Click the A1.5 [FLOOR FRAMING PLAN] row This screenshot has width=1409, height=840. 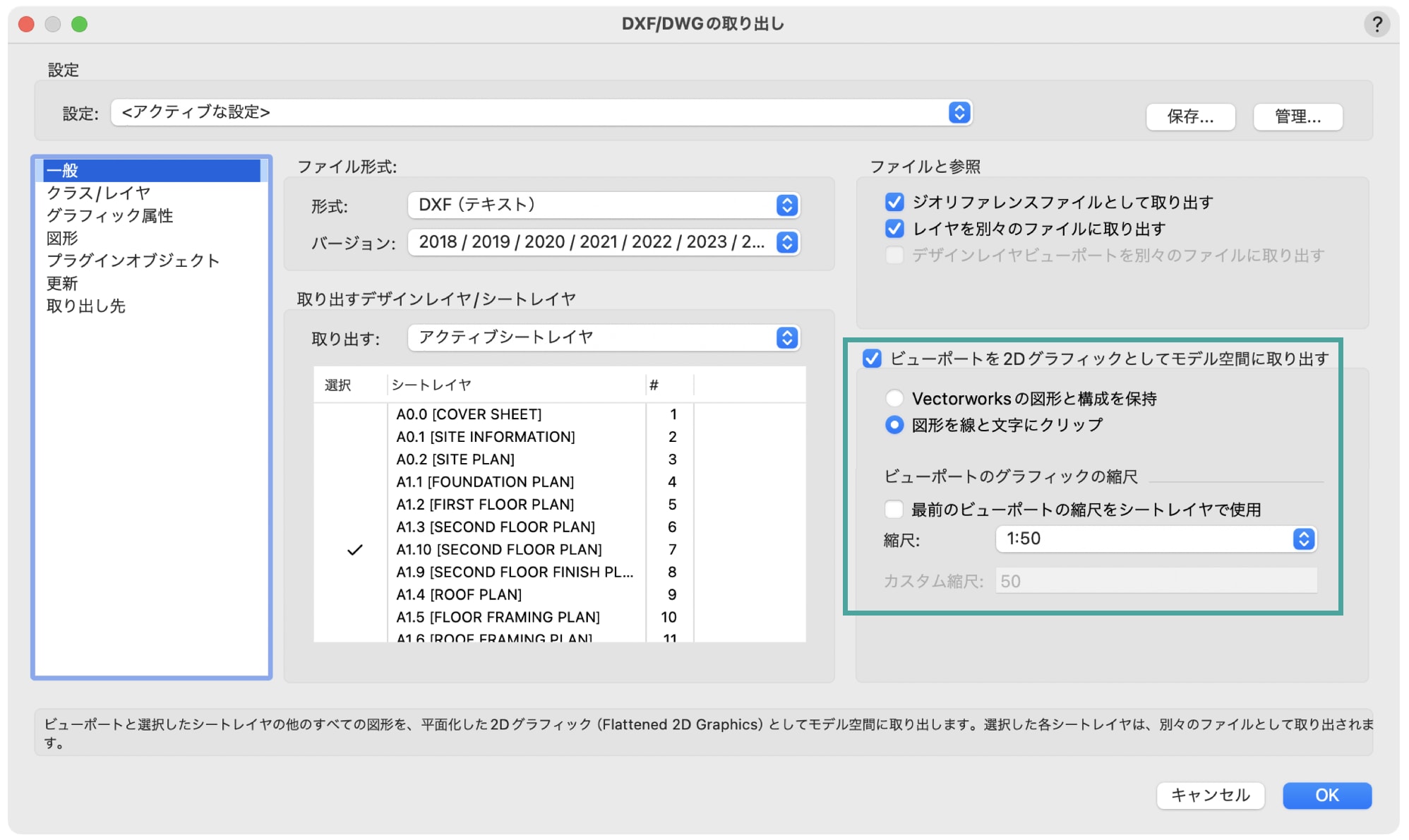coord(560,618)
